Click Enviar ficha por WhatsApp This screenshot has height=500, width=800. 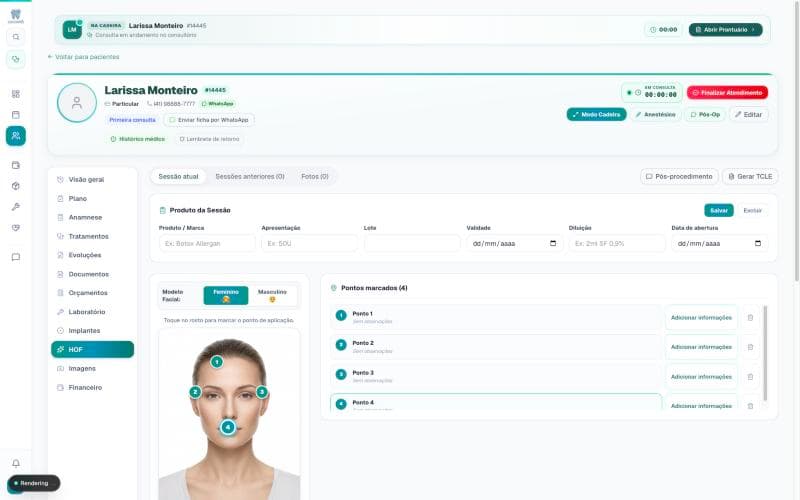click(209, 120)
